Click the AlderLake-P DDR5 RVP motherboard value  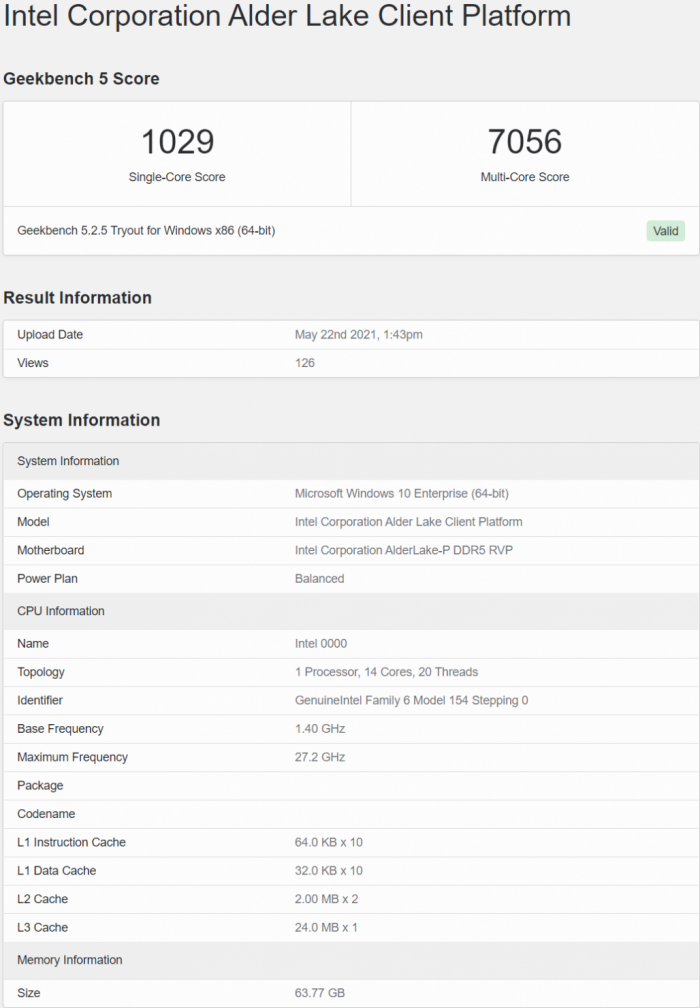click(404, 550)
